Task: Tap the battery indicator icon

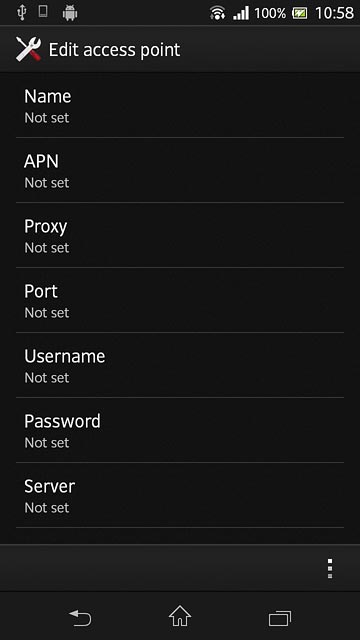Action: [300, 13]
